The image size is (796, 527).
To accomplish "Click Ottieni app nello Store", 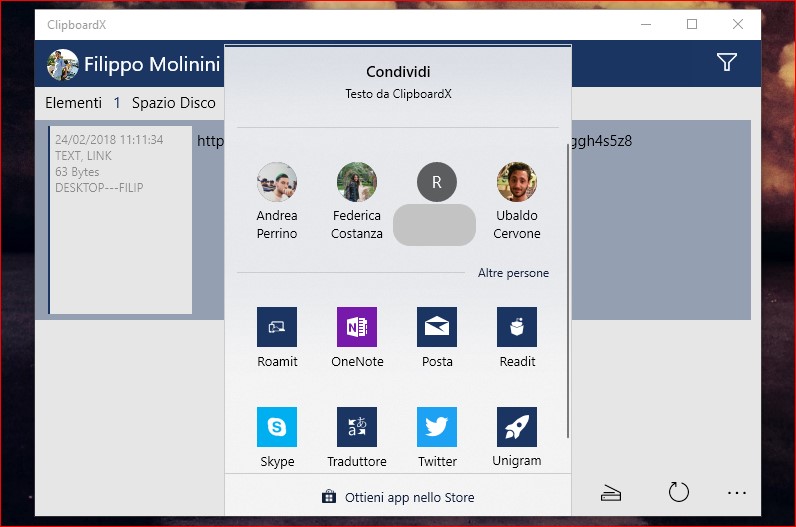I will [398, 497].
